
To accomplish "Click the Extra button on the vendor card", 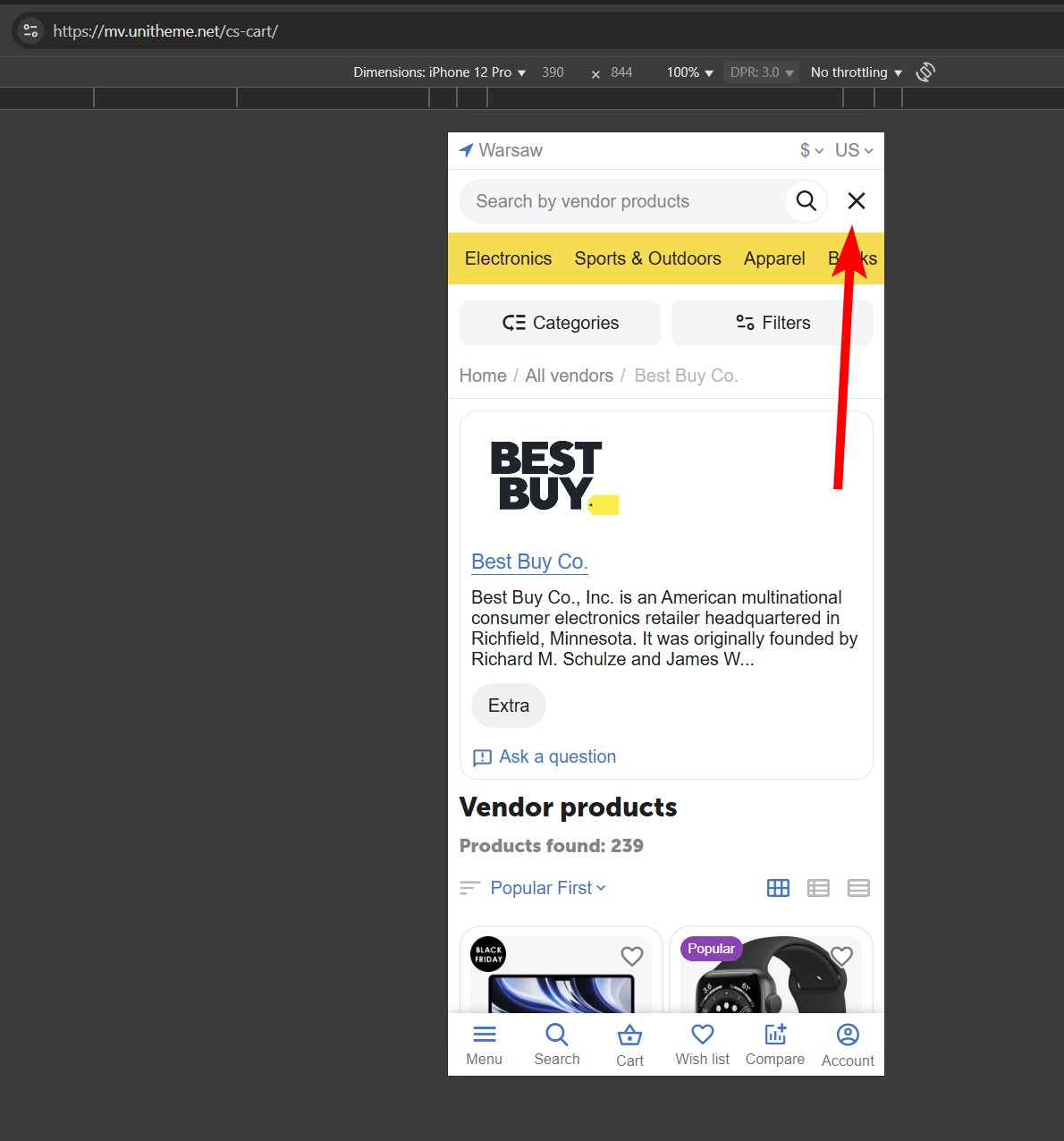I will click(509, 706).
